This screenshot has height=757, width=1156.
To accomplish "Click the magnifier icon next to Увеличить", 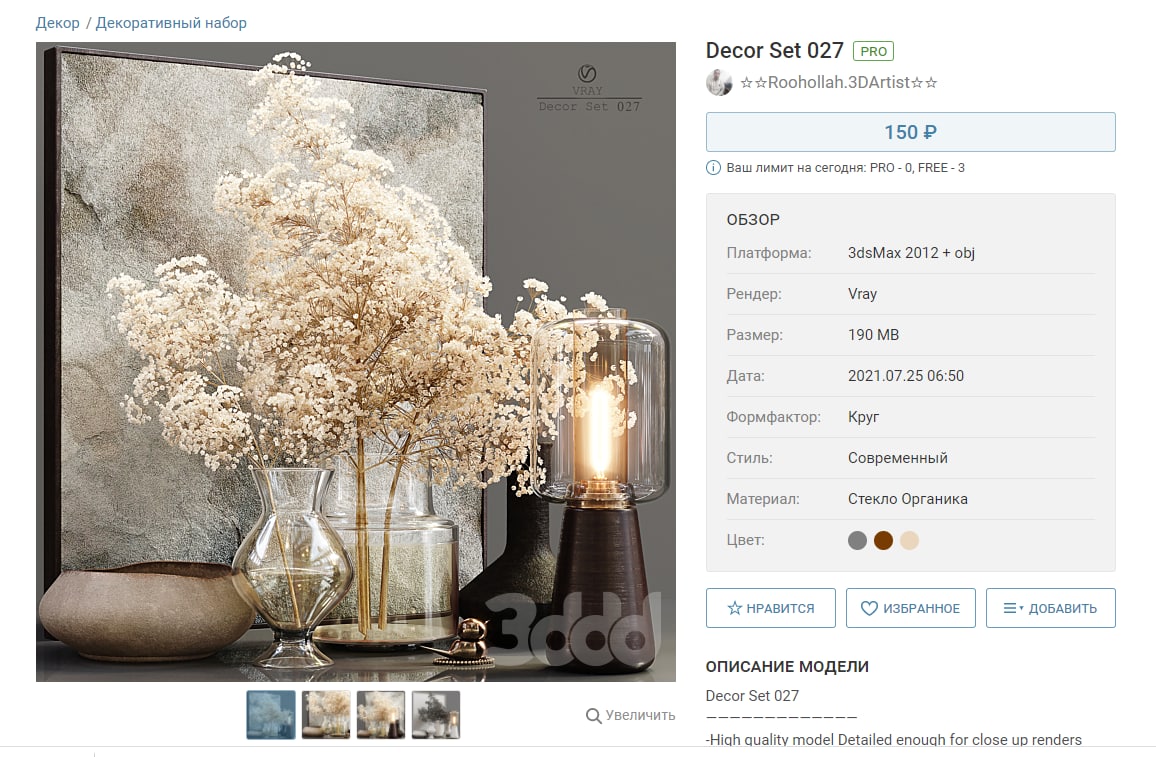I will (x=593, y=716).
